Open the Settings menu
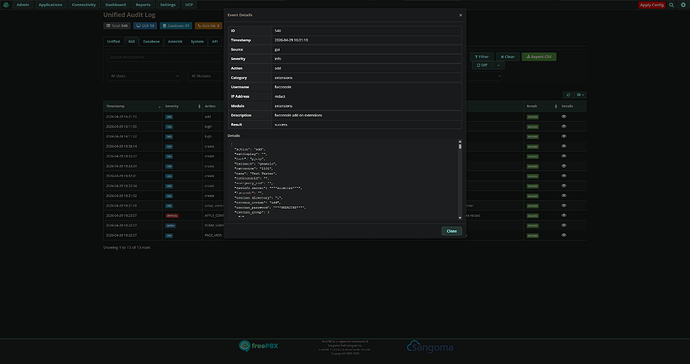 [168, 5]
